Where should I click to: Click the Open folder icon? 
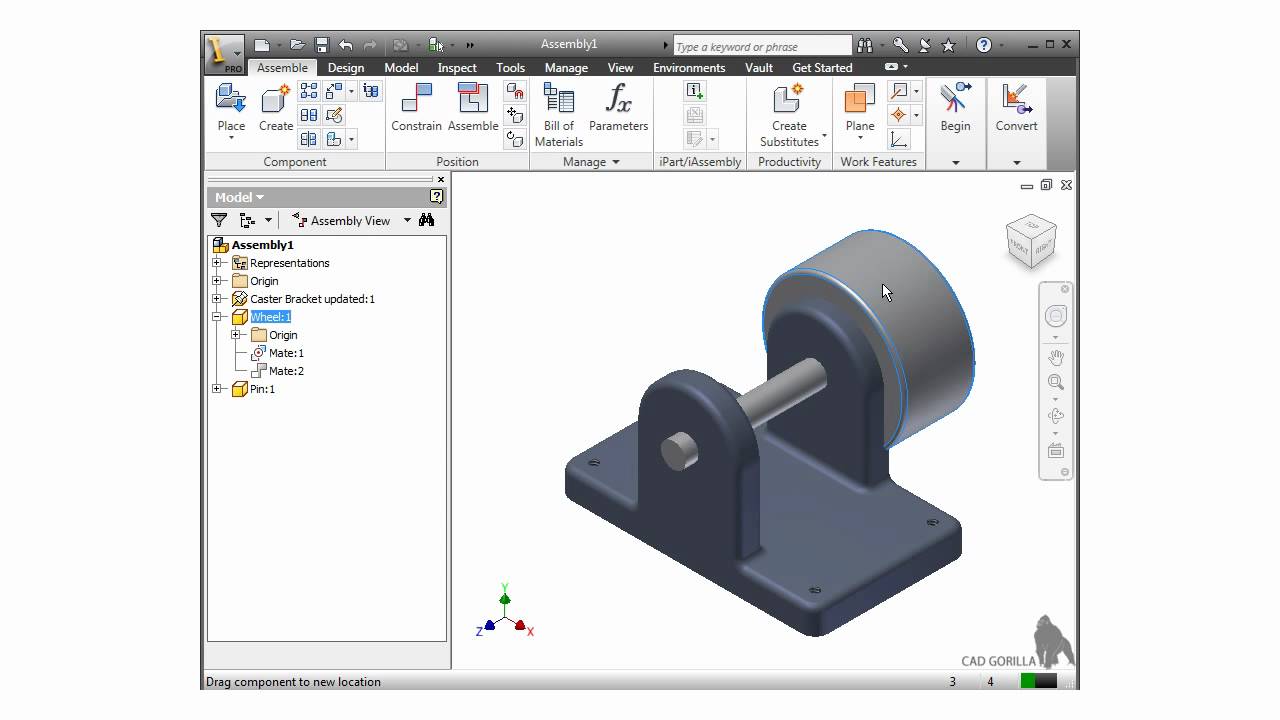pos(297,45)
